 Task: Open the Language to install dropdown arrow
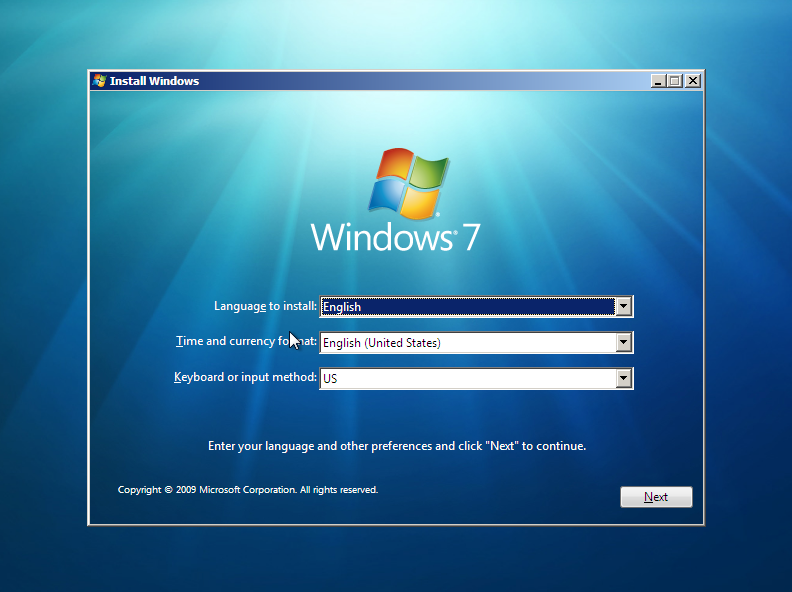(624, 306)
